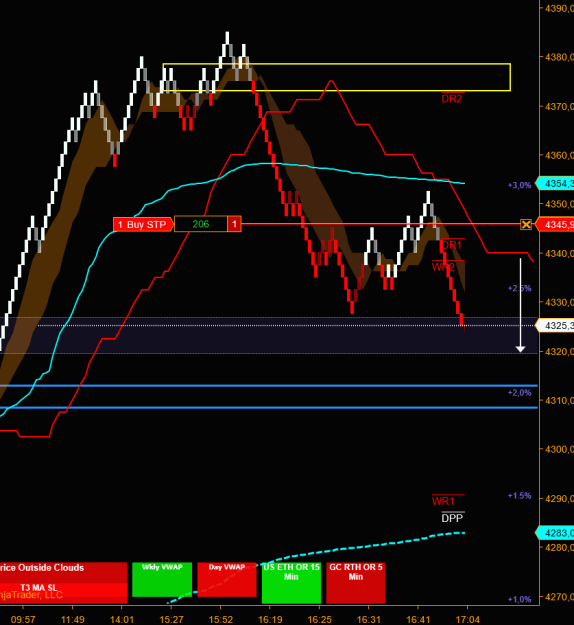574x625 pixels.
Task: Click the DR1 pivot level label
Action: click(x=452, y=245)
